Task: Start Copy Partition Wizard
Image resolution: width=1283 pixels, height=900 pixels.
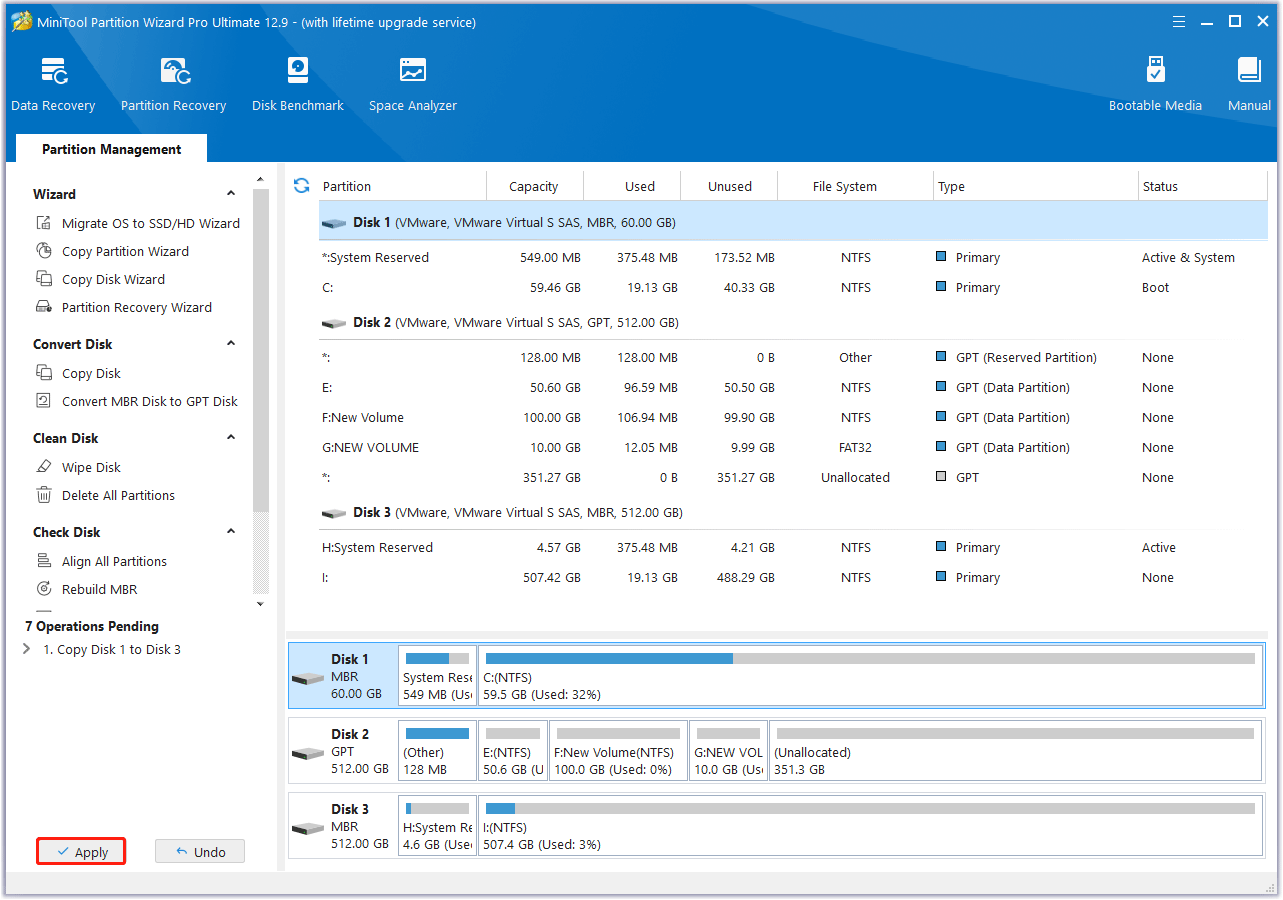Action: pyautogui.click(x=113, y=251)
